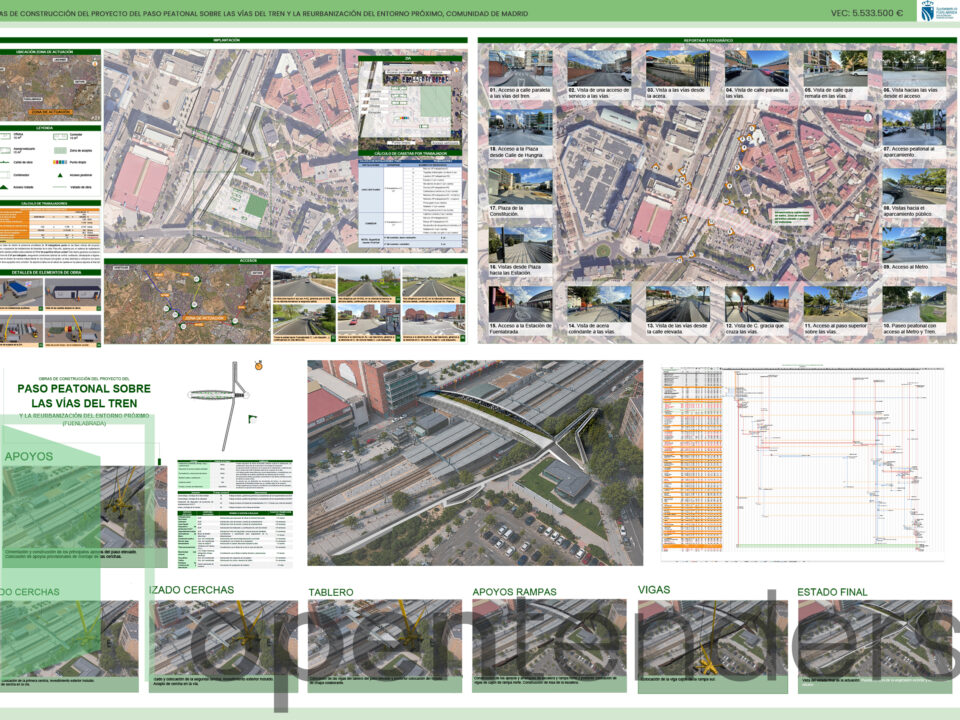Click the Gantt schedule chart
Screen dimensions: 960x720
(x=803, y=463)
